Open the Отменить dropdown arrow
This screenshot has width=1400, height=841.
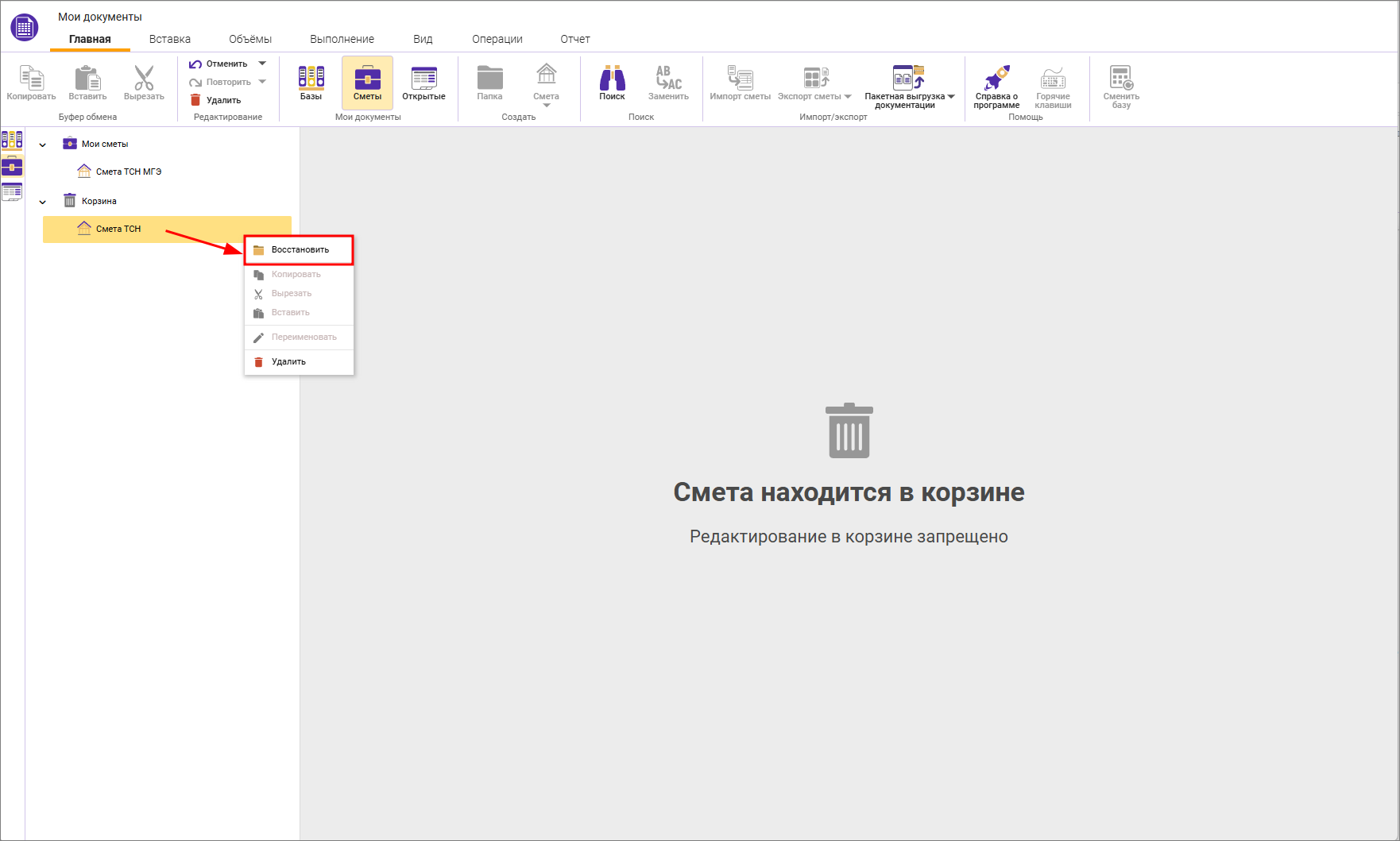pos(263,64)
